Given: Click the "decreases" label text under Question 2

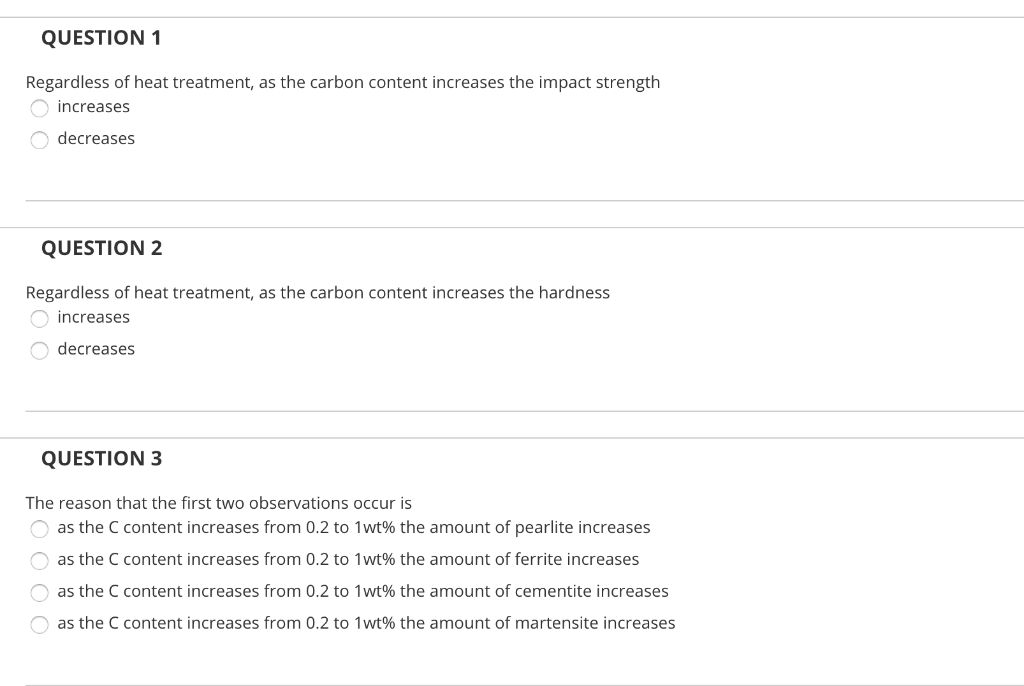Looking at the screenshot, I should coord(96,349).
